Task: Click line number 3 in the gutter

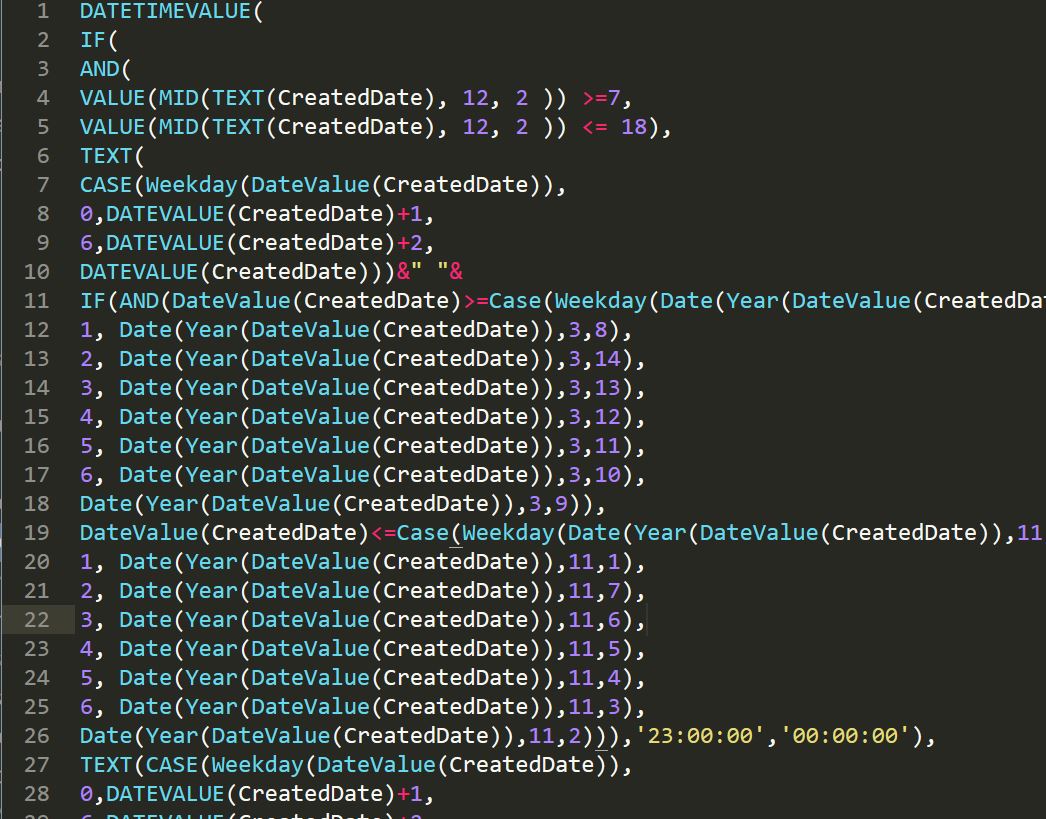Action: coord(43,69)
